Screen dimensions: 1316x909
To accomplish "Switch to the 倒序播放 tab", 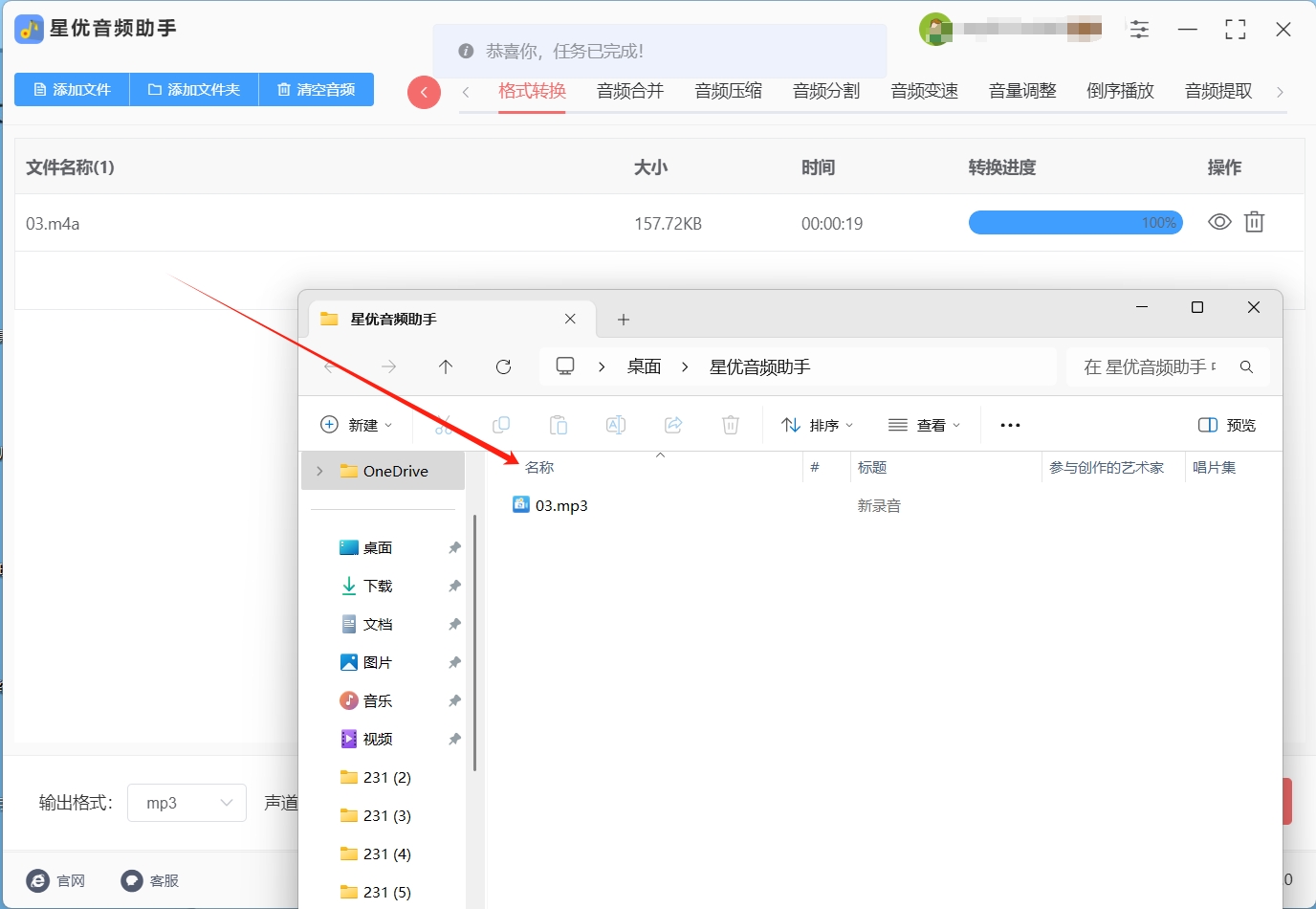I will (x=1121, y=91).
